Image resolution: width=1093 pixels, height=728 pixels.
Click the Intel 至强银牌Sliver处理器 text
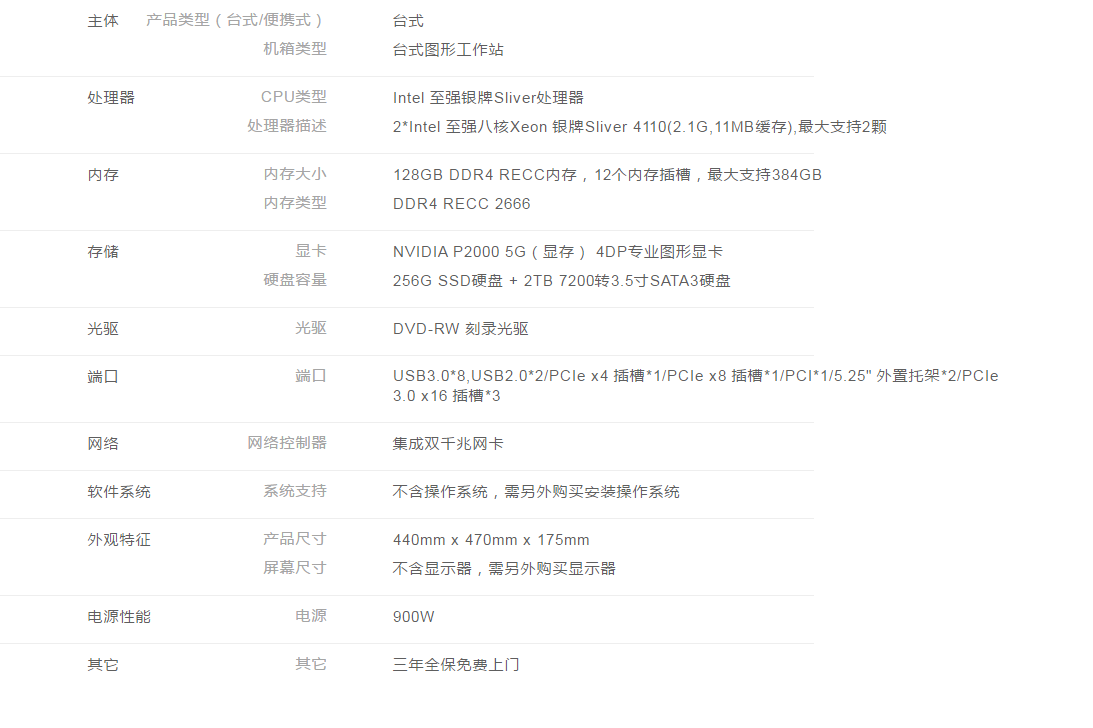click(488, 98)
